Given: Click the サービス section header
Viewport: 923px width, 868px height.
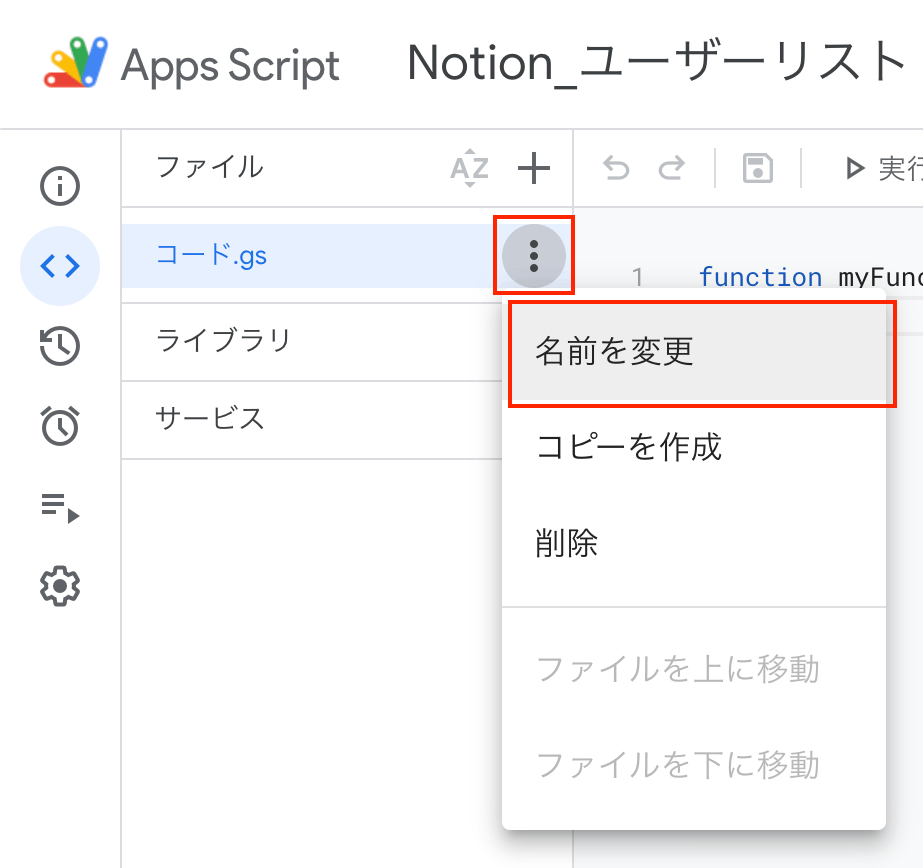Looking at the screenshot, I should [210, 419].
